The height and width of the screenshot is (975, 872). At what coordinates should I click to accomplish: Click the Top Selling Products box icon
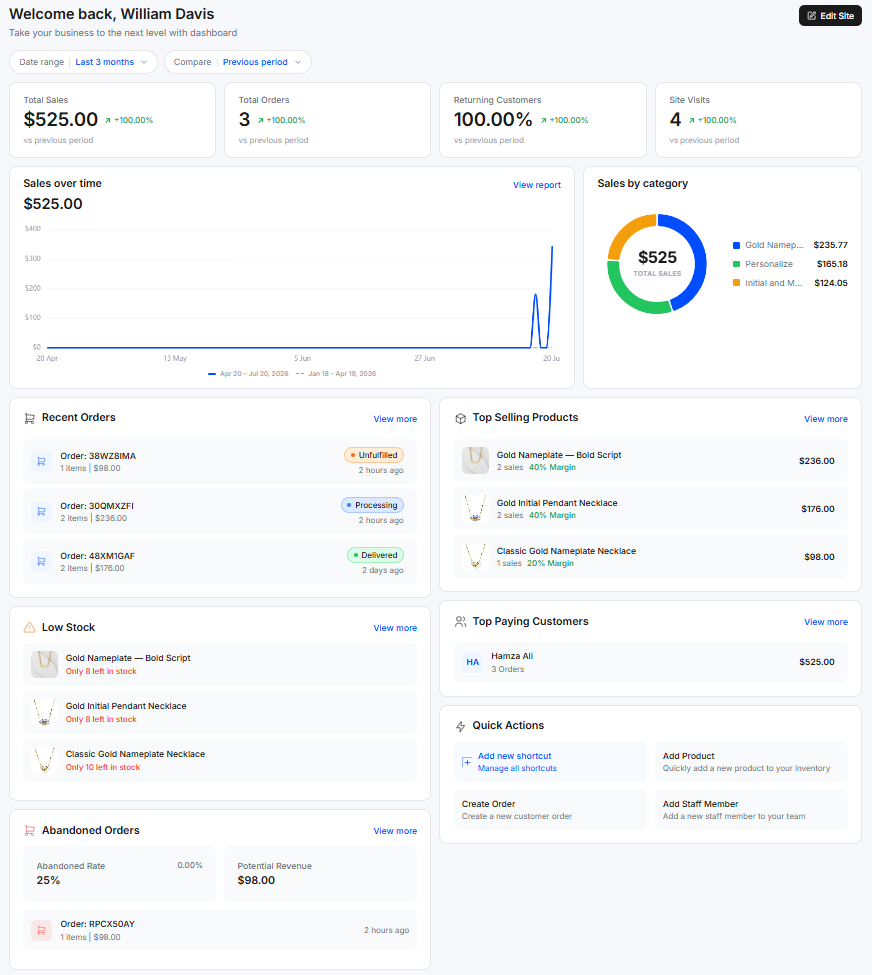pos(460,418)
